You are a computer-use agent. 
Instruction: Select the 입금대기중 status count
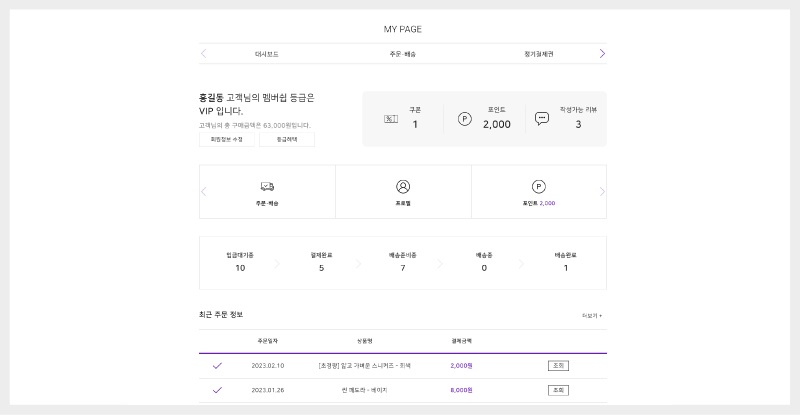click(240, 262)
